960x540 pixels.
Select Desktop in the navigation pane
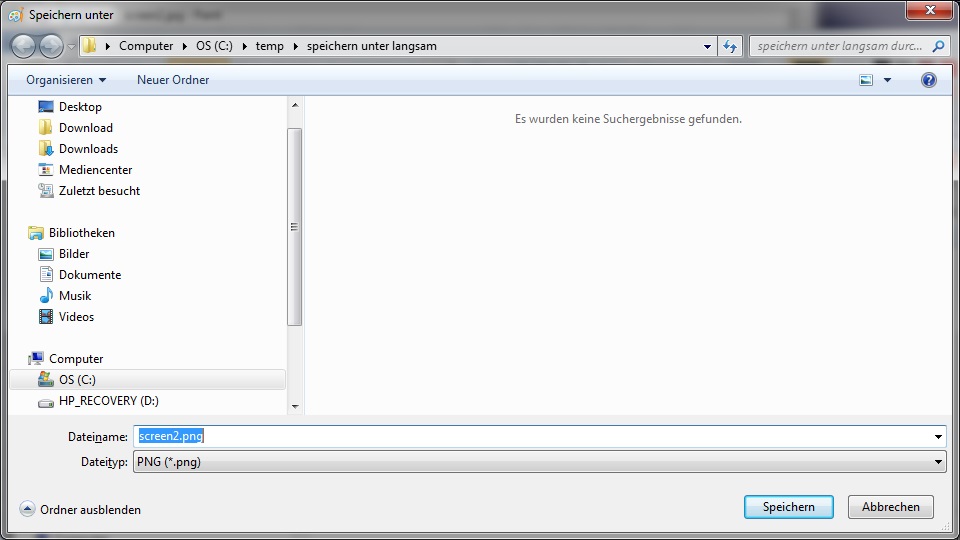(x=80, y=107)
